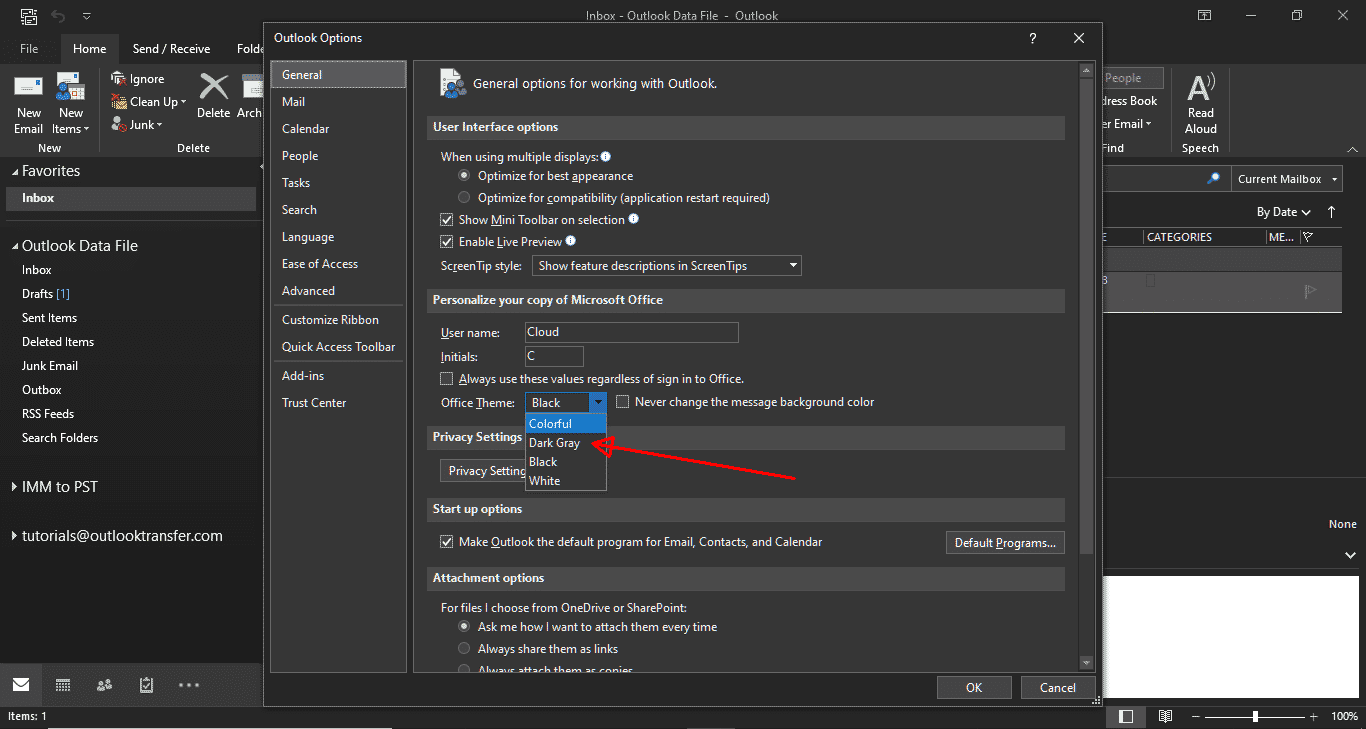This screenshot has width=1366, height=729.
Task: Open Mail view envelope icon in navigation bar
Action: [21, 685]
